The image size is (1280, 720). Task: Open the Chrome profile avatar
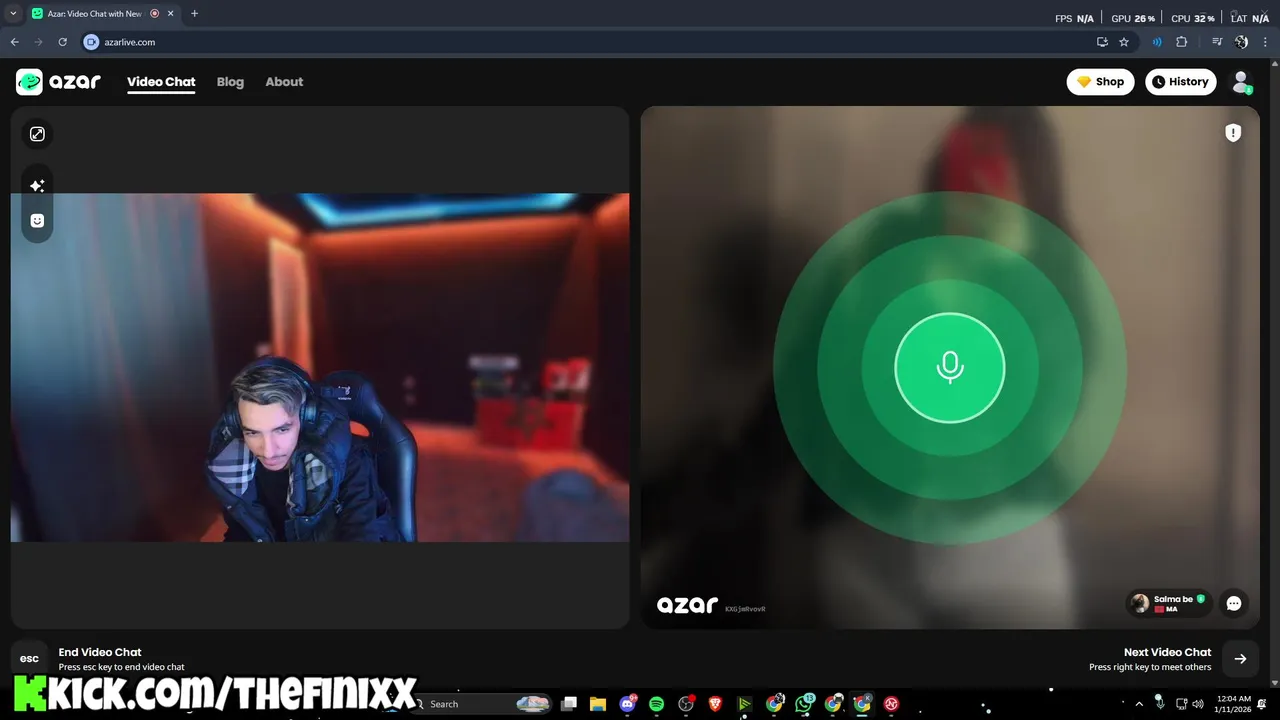pos(1241,42)
